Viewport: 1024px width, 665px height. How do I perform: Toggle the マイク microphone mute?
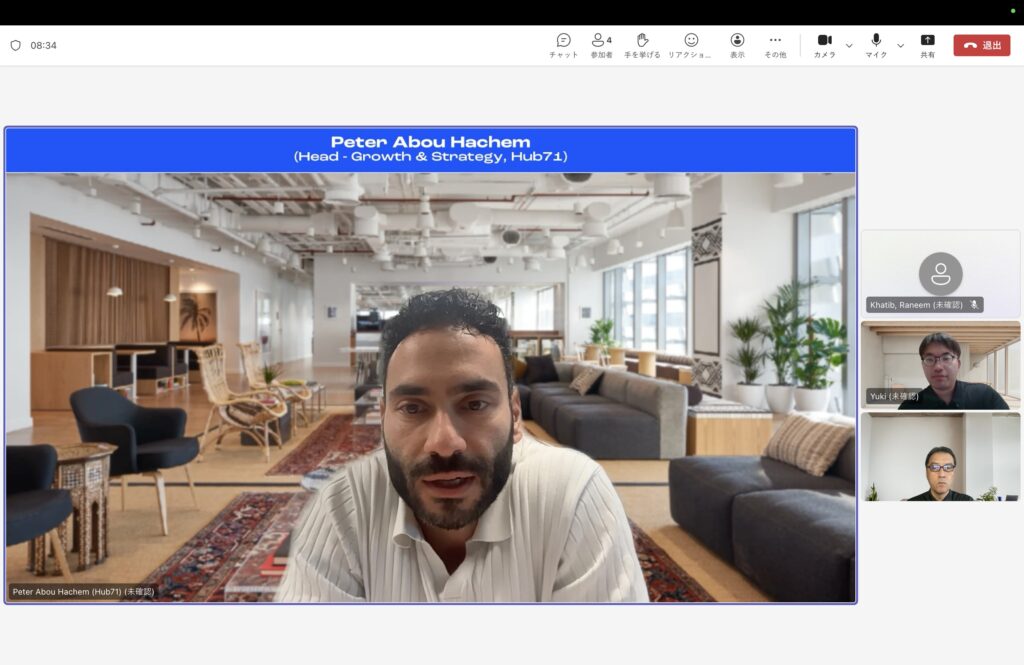point(876,45)
